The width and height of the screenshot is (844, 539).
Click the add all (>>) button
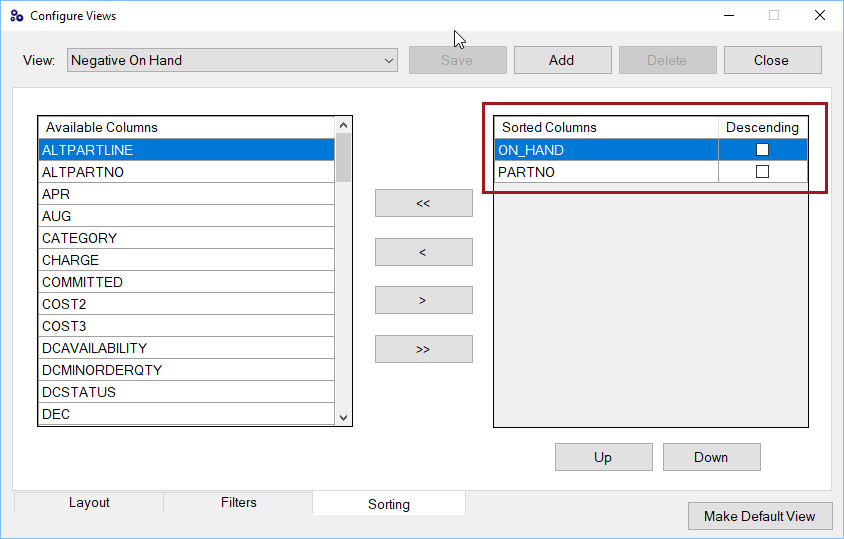click(424, 349)
